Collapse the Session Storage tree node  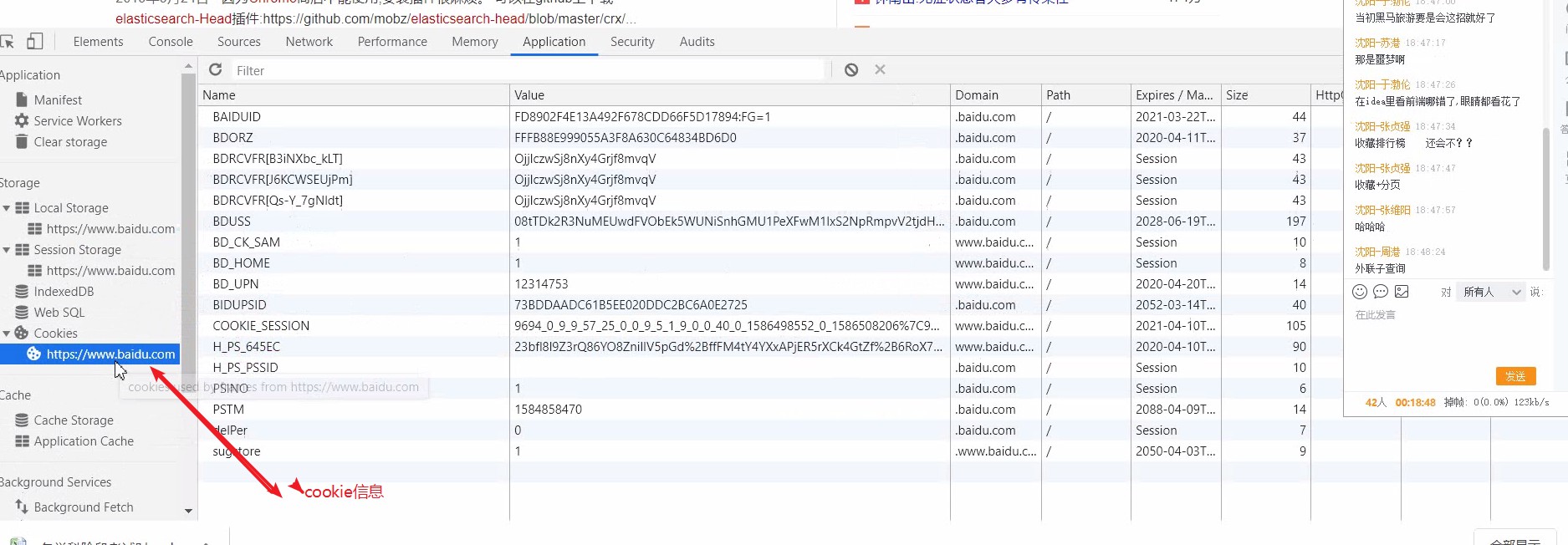coord(7,249)
